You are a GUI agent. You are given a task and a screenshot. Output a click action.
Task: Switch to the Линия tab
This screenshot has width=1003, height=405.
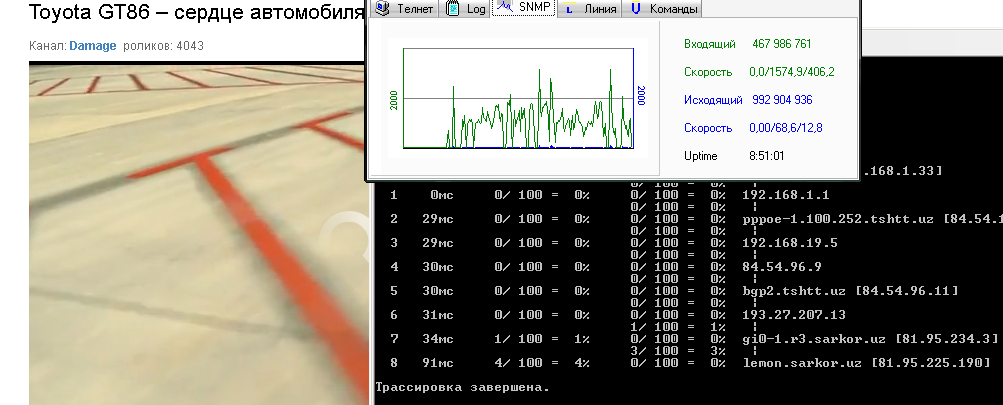pos(590,8)
